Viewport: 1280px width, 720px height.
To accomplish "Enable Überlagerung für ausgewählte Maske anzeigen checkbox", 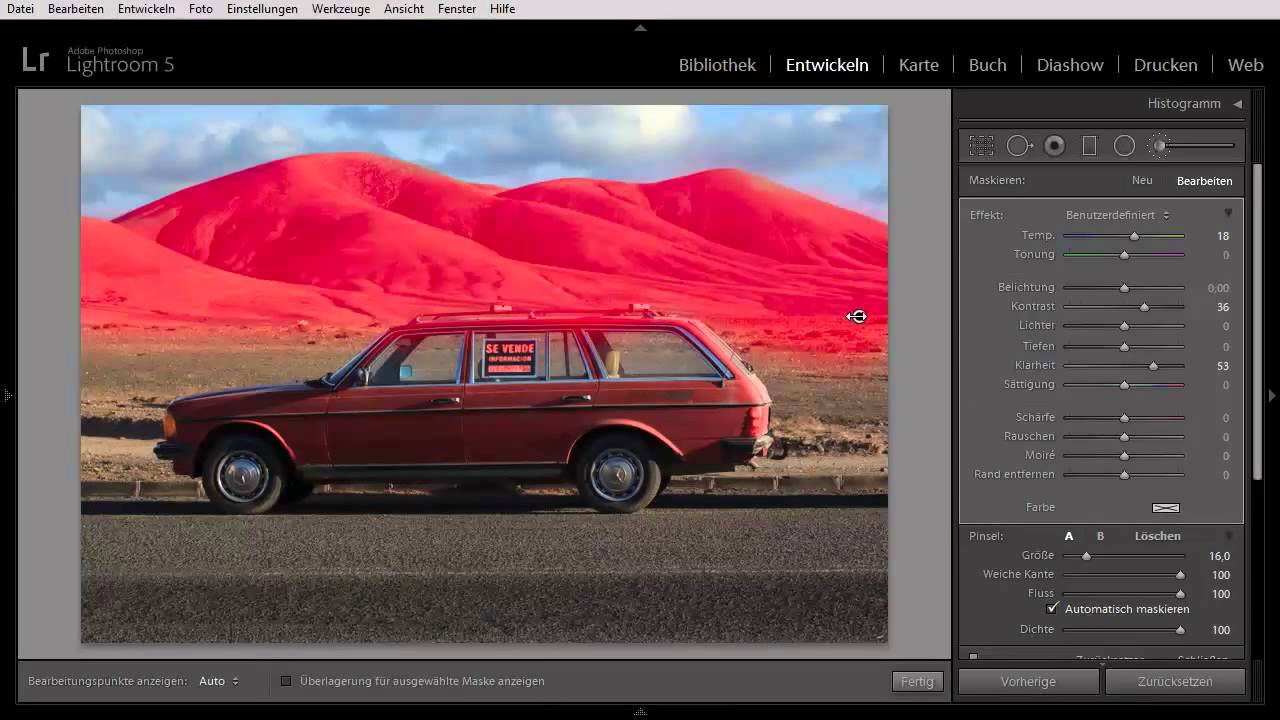I will pyautogui.click(x=286, y=681).
